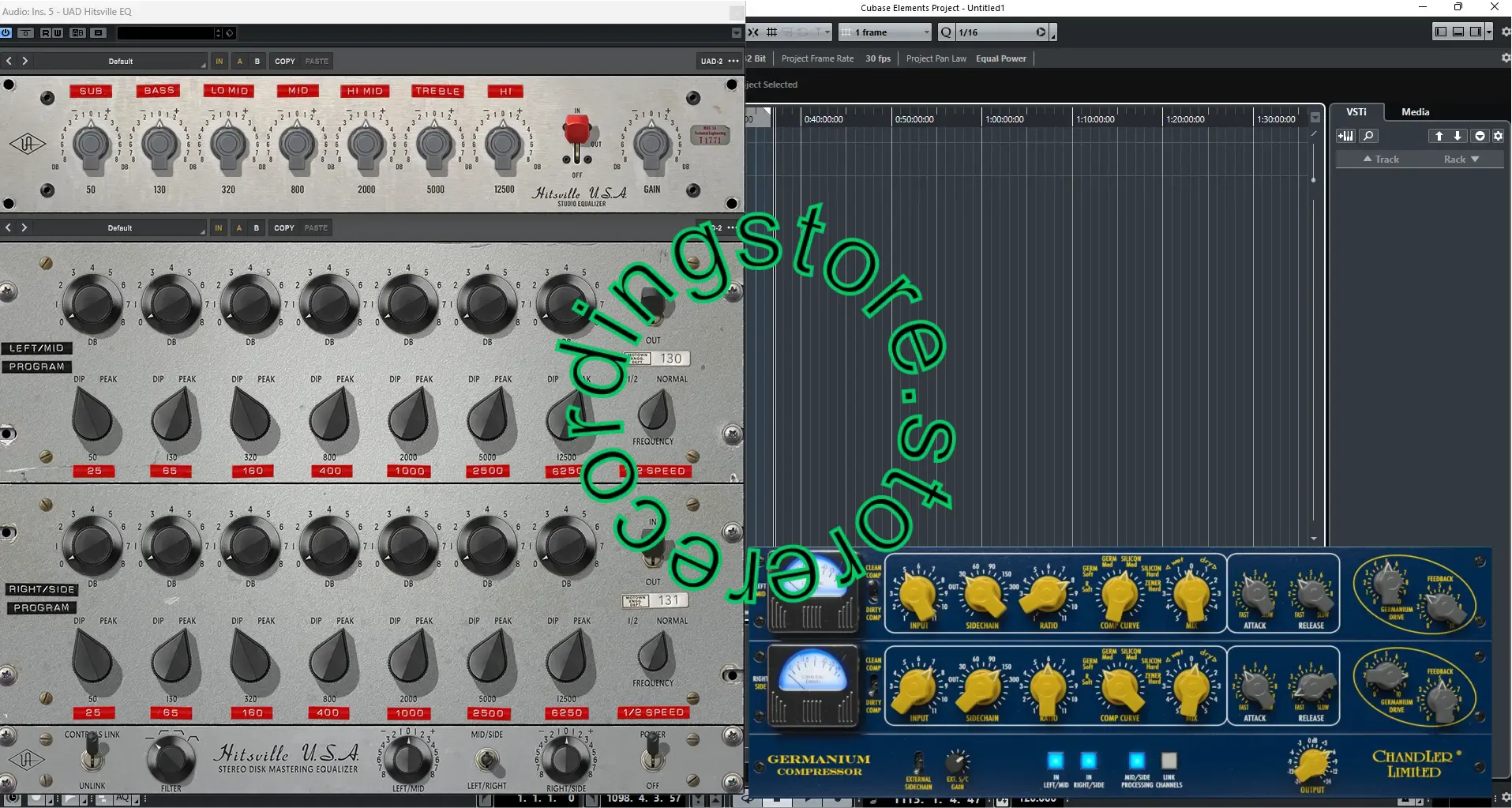Switch to the VSTi tab
The width and height of the screenshot is (1512, 808).
pos(1356,111)
